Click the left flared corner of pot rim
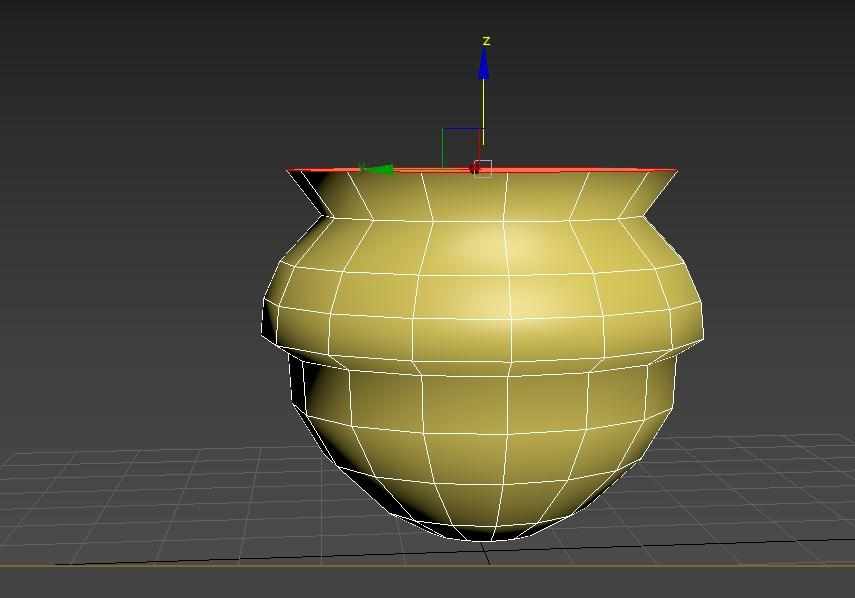This screenshot has width=855, height=598. coord(290,173)
